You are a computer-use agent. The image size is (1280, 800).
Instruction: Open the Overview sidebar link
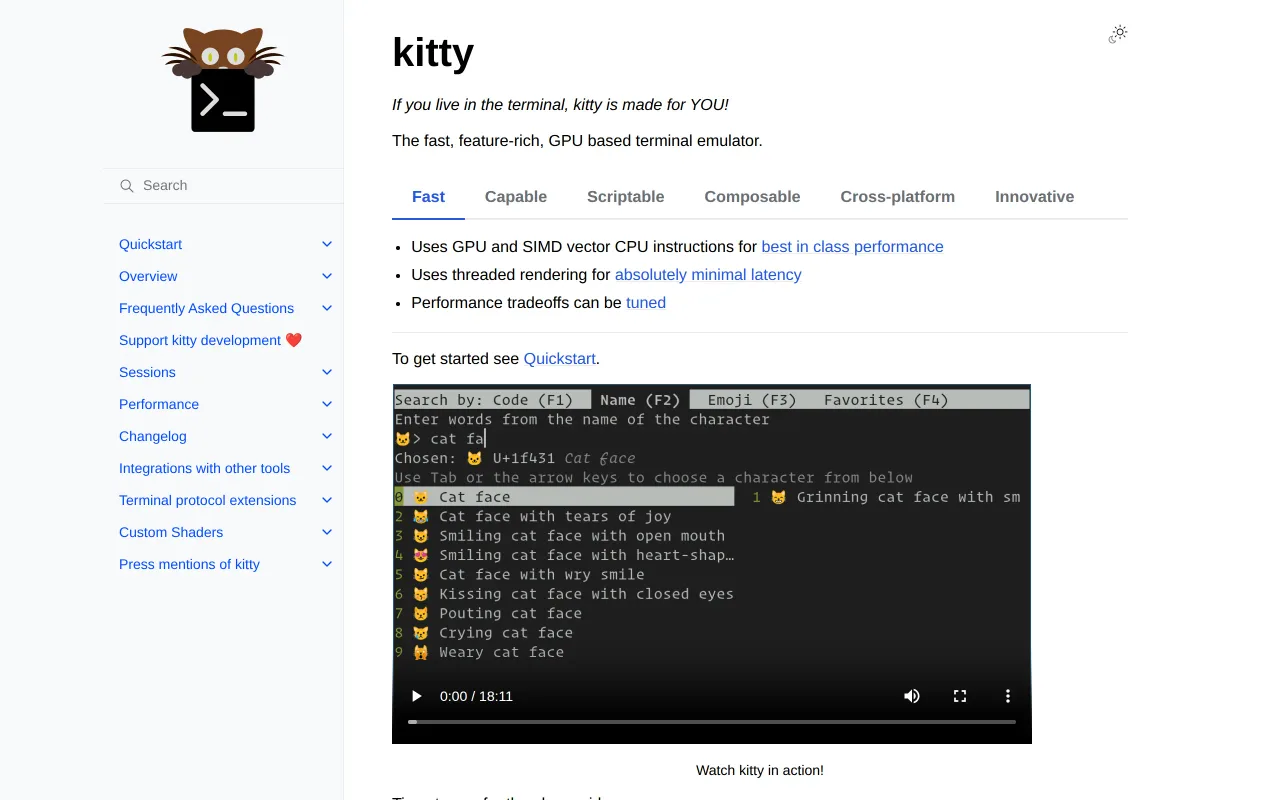point(148,276)
